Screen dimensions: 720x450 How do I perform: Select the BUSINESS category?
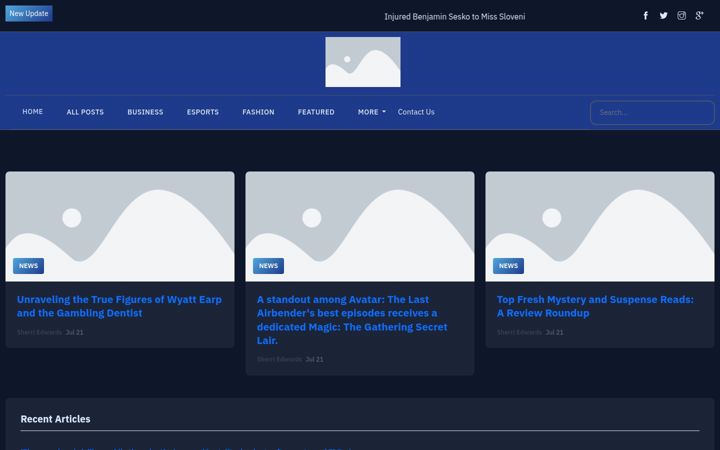(145, 112)
